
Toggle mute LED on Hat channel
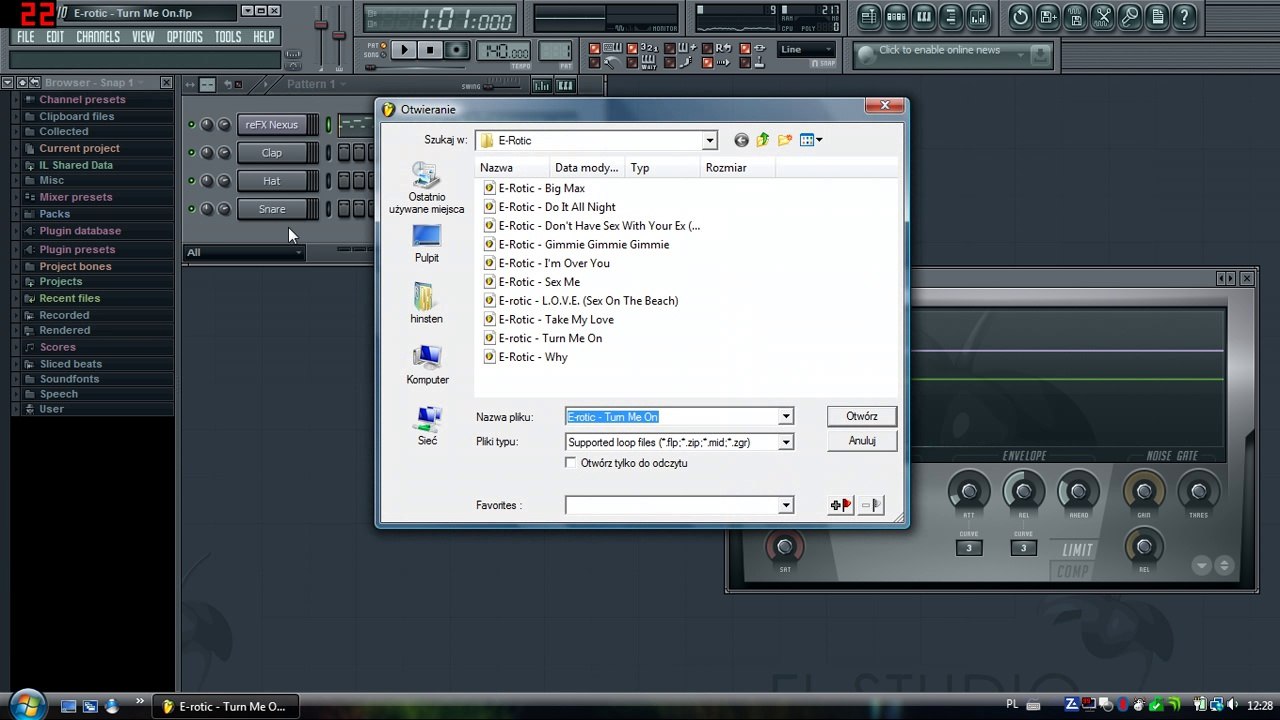click(x=191, y=181)
